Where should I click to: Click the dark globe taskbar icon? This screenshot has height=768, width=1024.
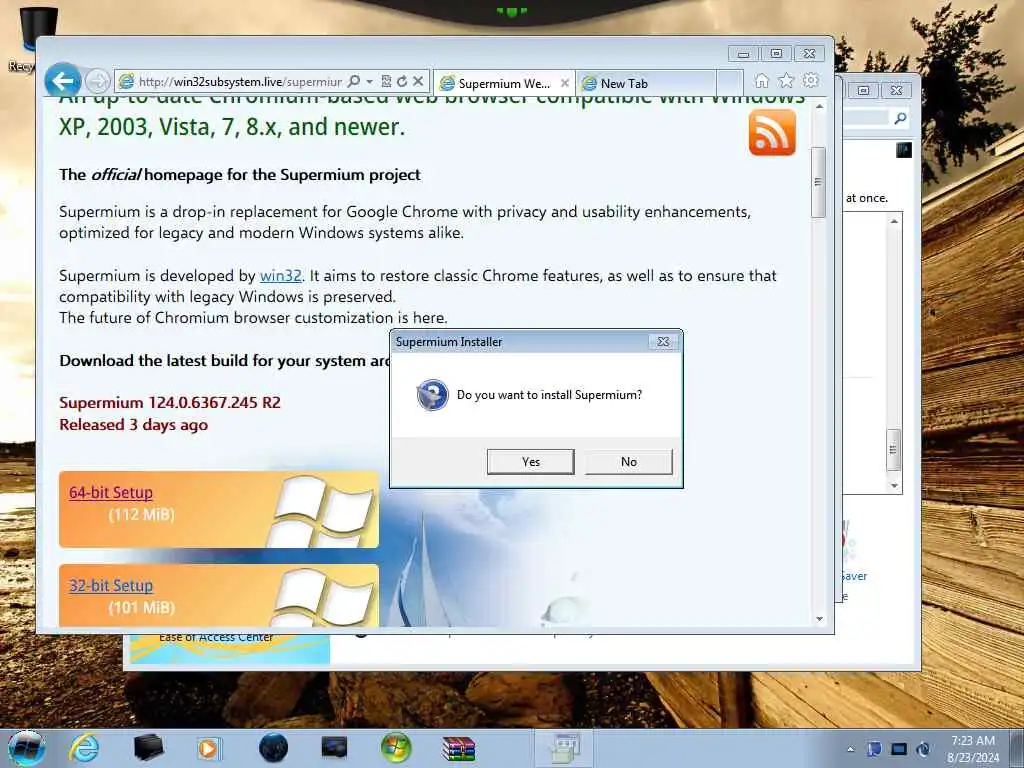point(273,748)
